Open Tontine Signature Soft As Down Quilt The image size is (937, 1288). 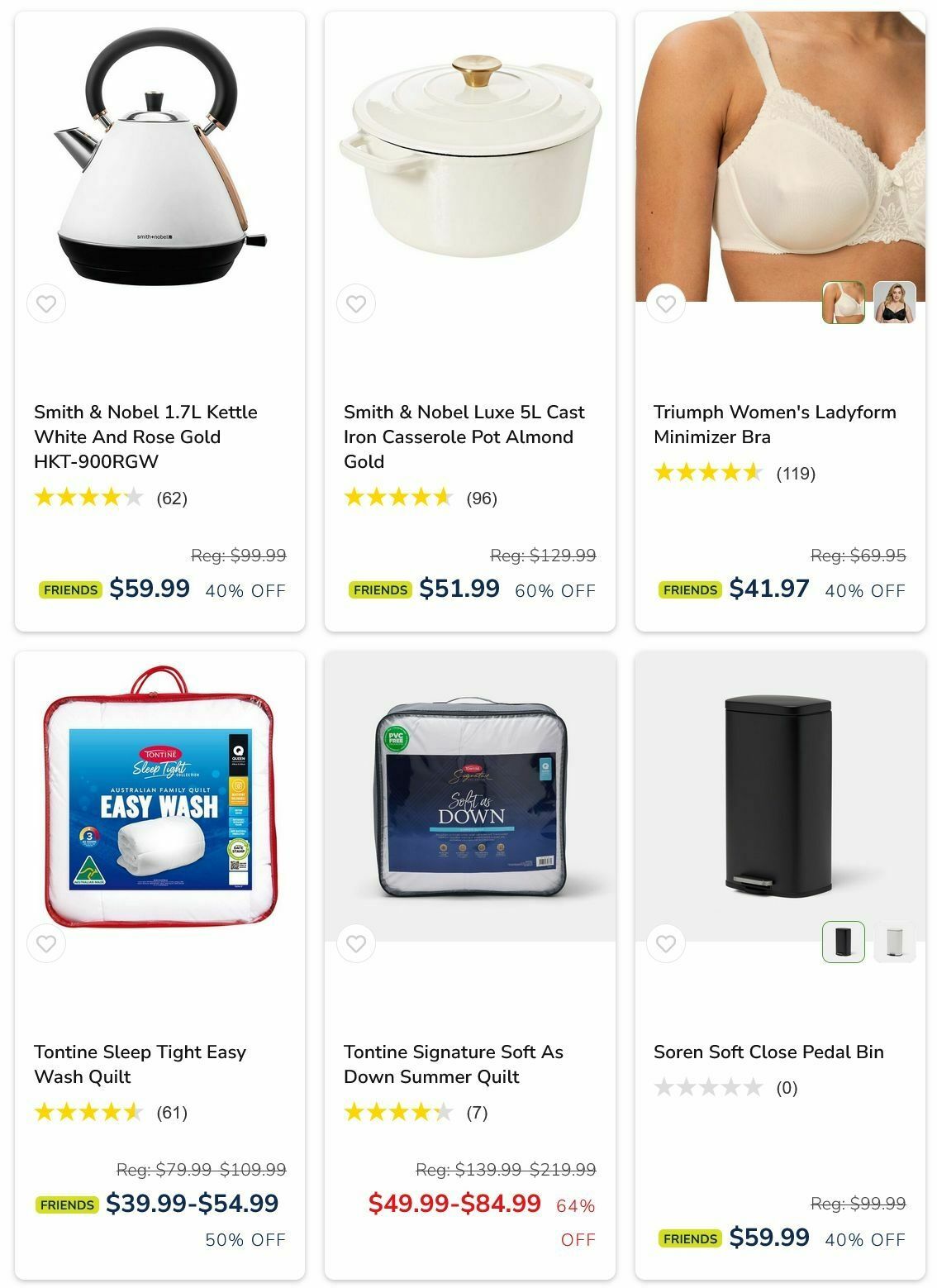point(454,1064)
